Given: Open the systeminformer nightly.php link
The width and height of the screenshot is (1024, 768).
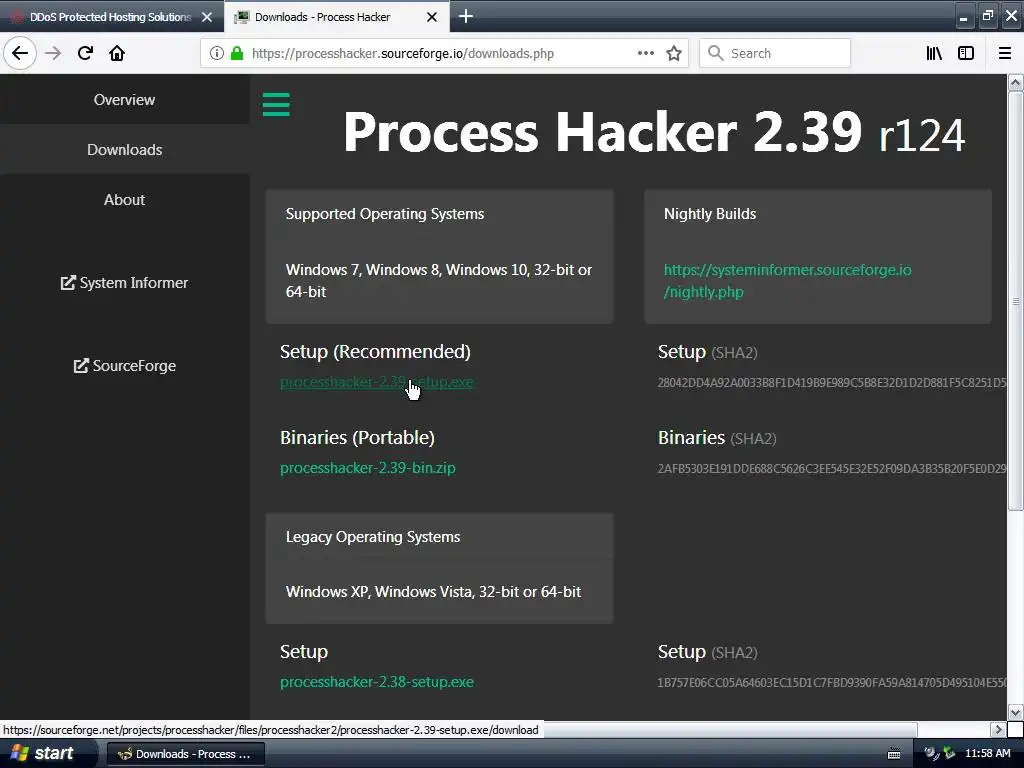Looking at the screenshot, I should click(x=788, y=281).
